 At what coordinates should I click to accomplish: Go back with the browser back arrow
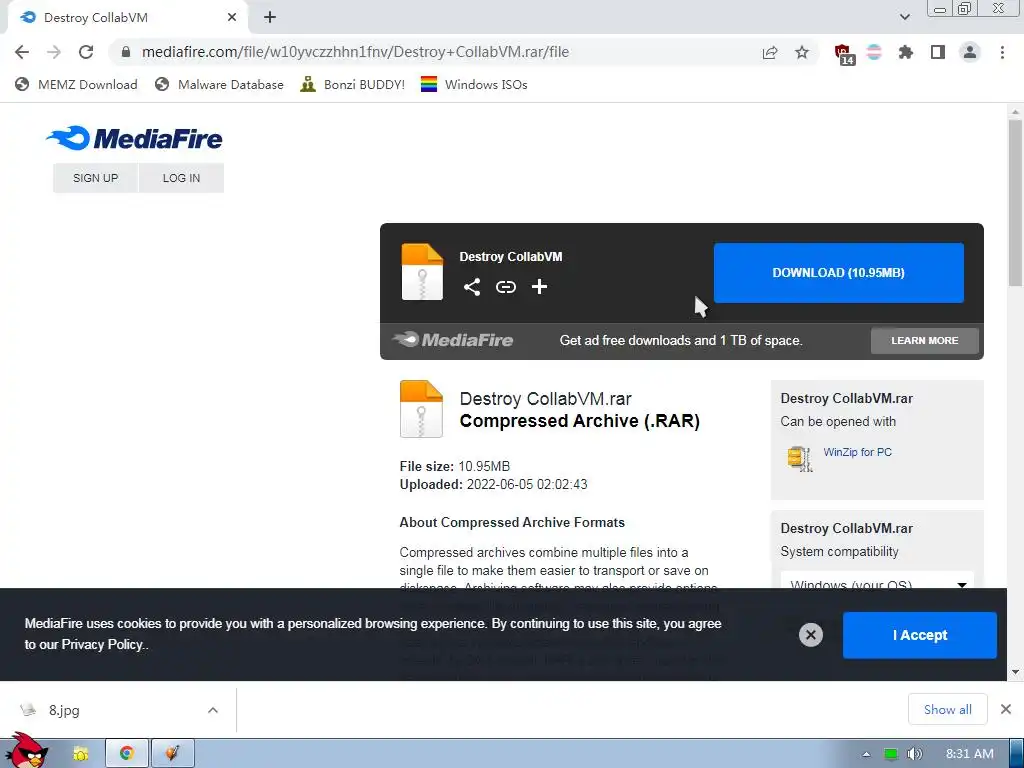point(22,52)
